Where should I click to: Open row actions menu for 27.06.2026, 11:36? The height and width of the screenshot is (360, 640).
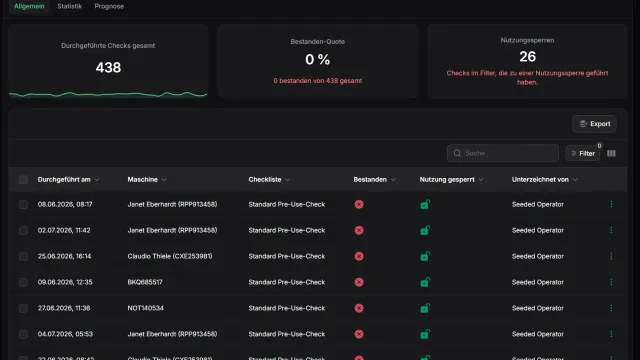point(611,308)
